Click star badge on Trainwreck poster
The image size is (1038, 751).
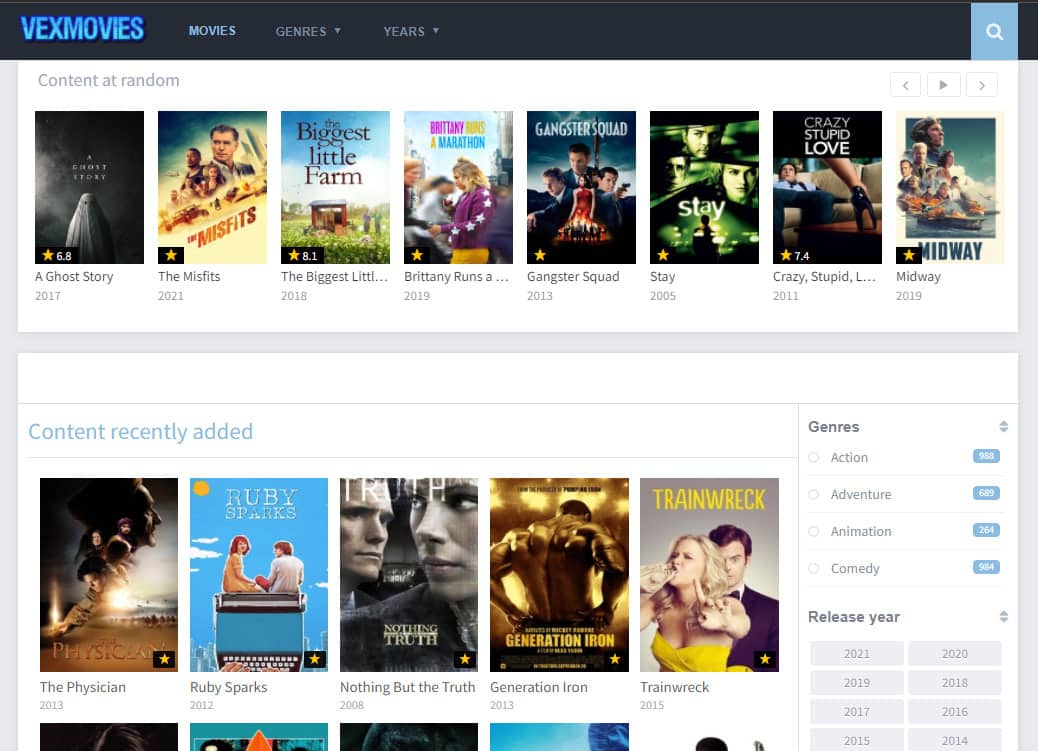(766, 660)
